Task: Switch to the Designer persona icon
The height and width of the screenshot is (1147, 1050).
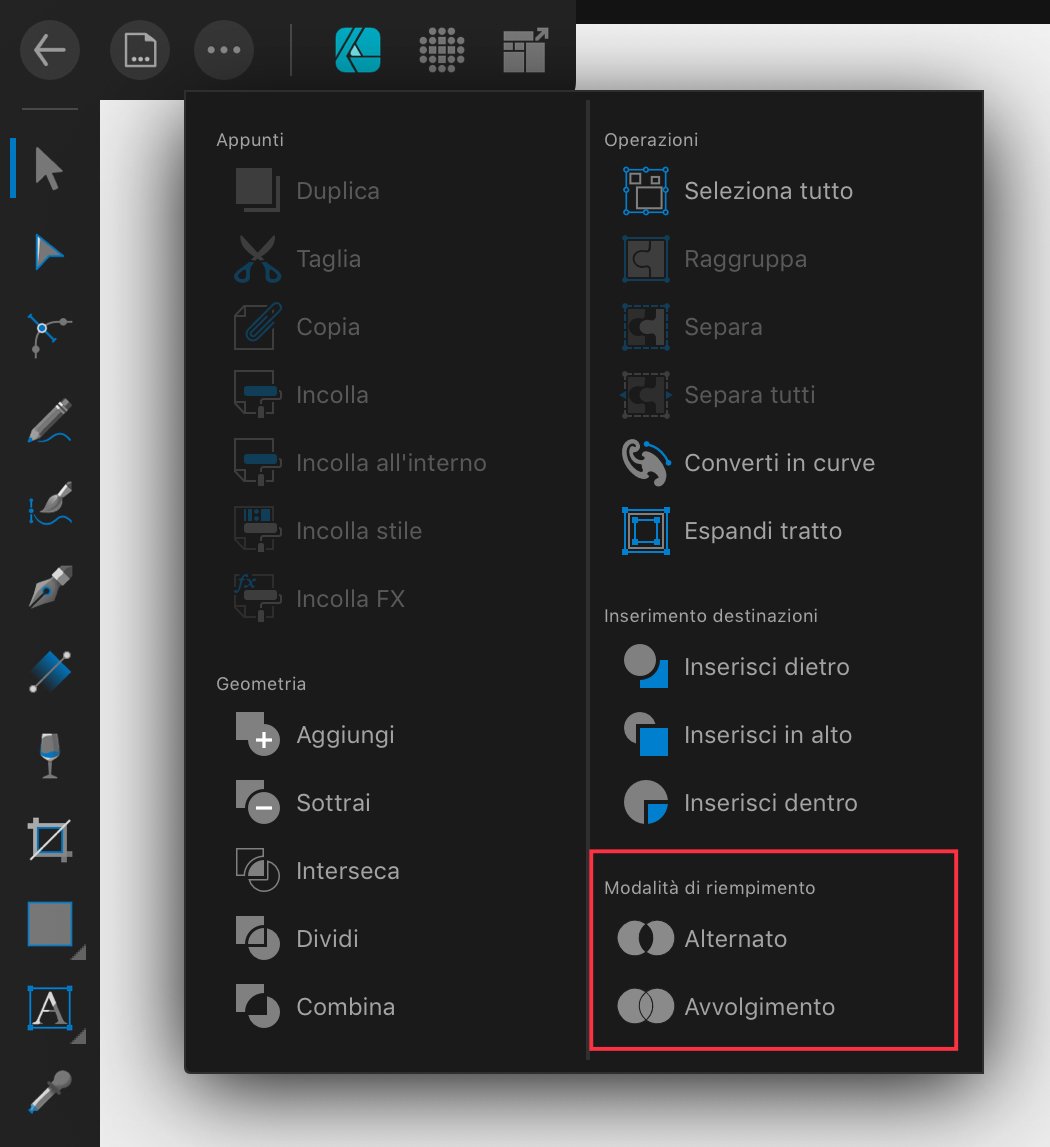Action: pos(358,50)
